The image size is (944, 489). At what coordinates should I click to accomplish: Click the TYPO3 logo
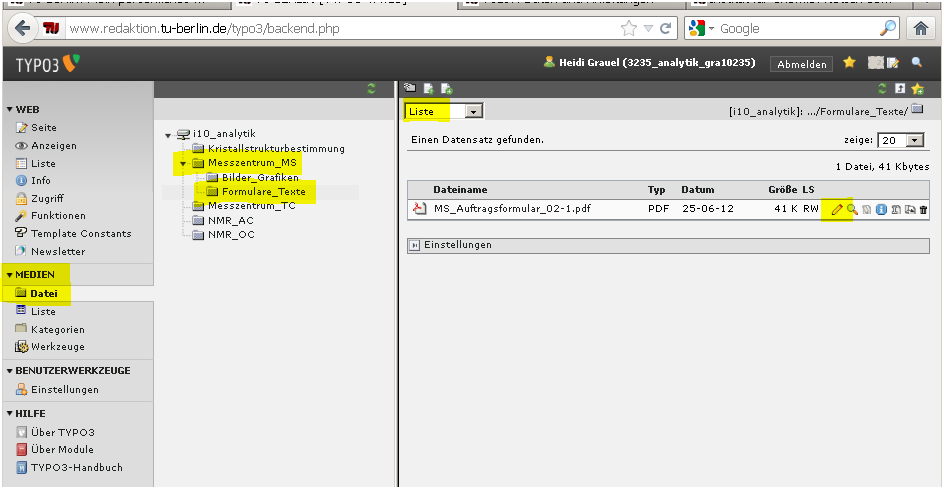coord(47,64)
